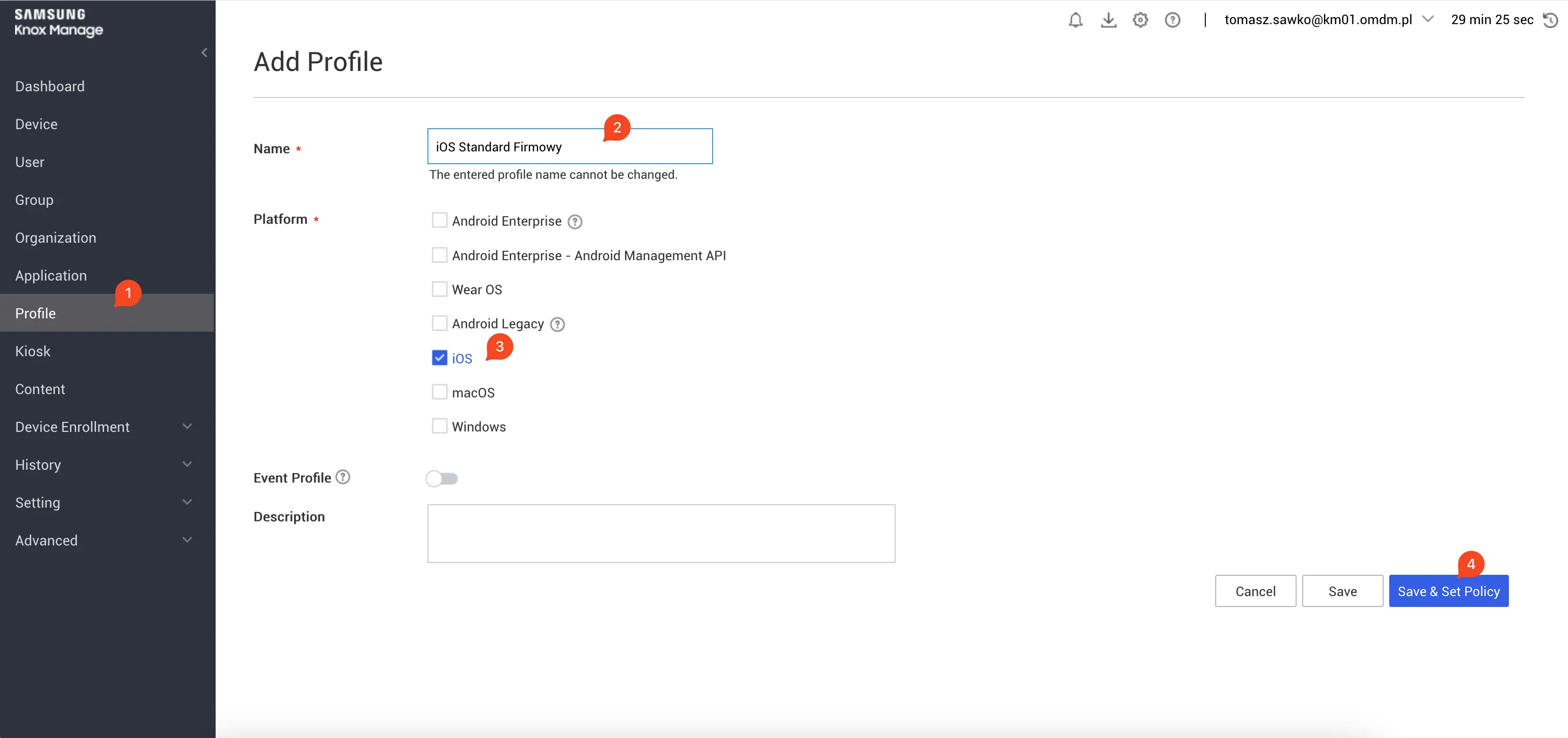Click the session time remaining text
This screenshot has height=738, width=1568.
1492,19
